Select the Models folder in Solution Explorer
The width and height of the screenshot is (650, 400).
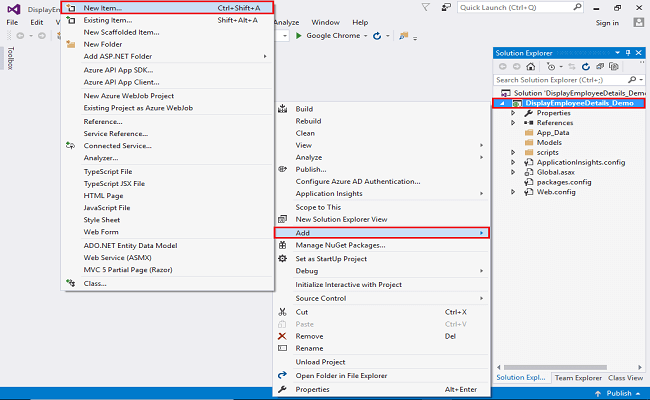pos(549,143)
